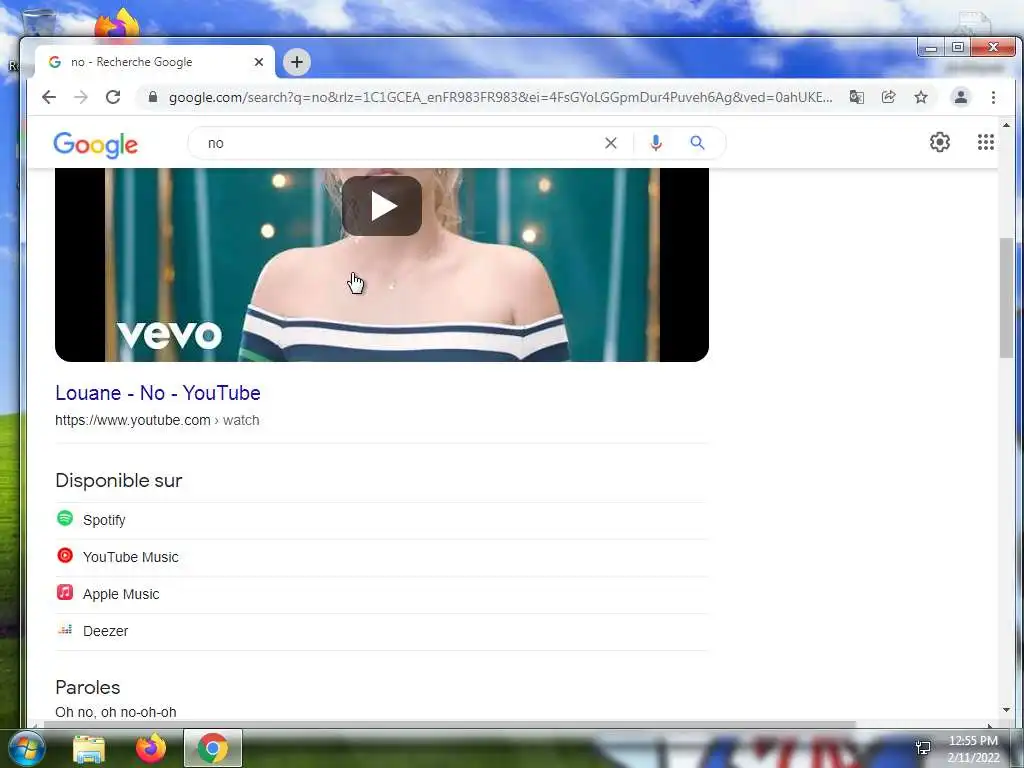
Task: Bookmark this page with star
Action: [x=921, y=97]
